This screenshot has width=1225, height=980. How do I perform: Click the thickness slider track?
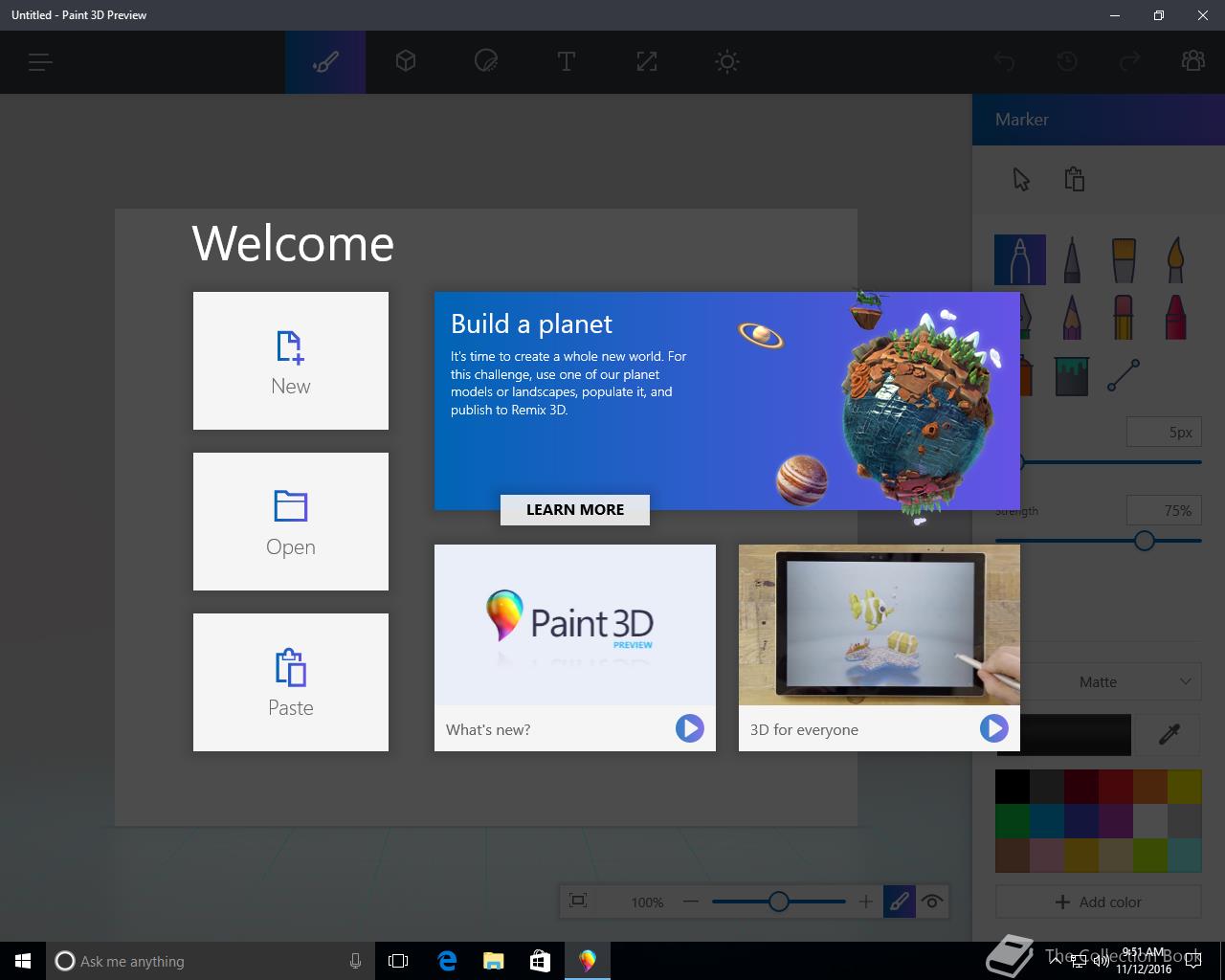point(1110,462)
